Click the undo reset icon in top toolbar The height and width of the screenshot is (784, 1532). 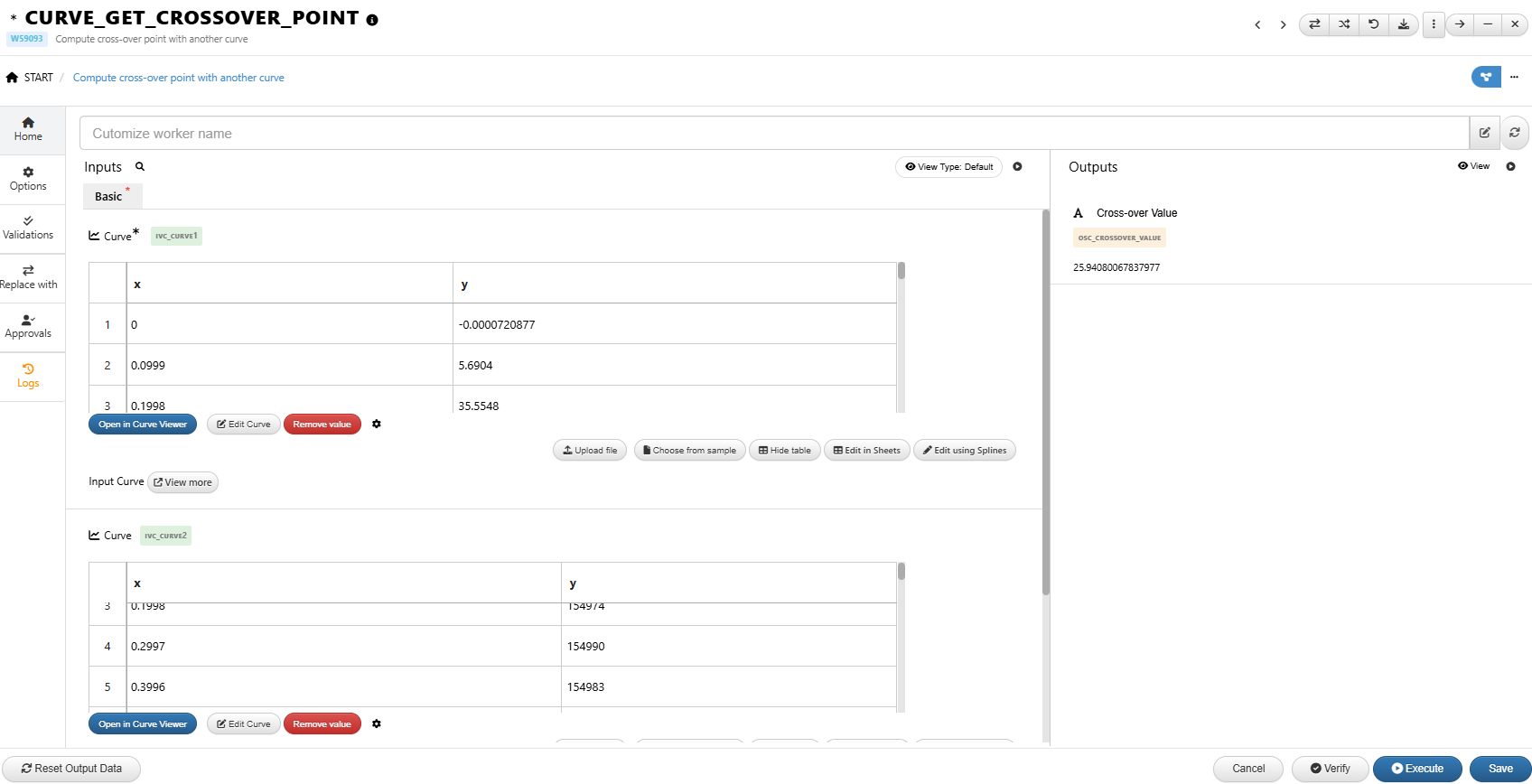click(1374, 24)
